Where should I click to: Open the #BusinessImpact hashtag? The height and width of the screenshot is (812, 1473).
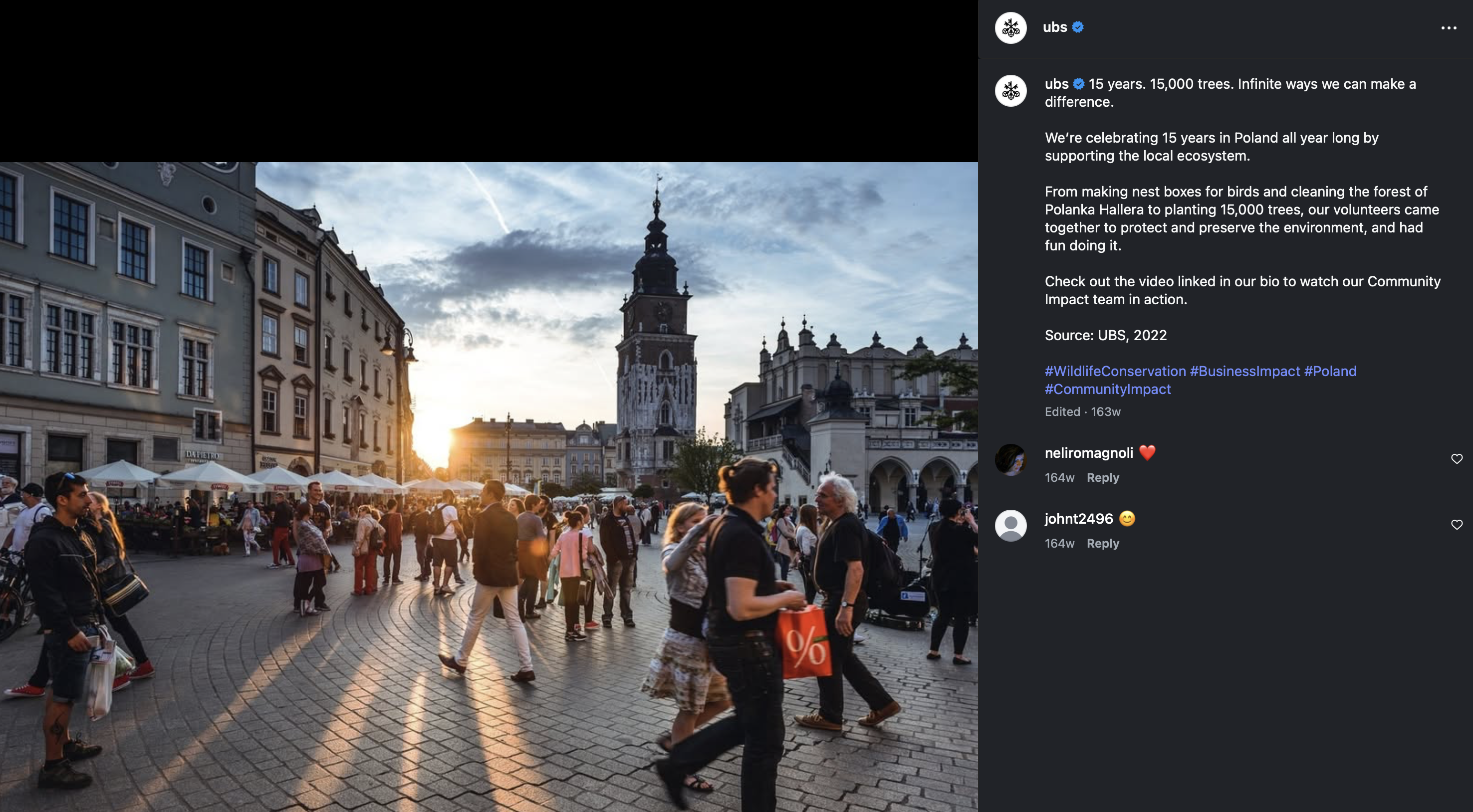click(x=1244, y=372)
